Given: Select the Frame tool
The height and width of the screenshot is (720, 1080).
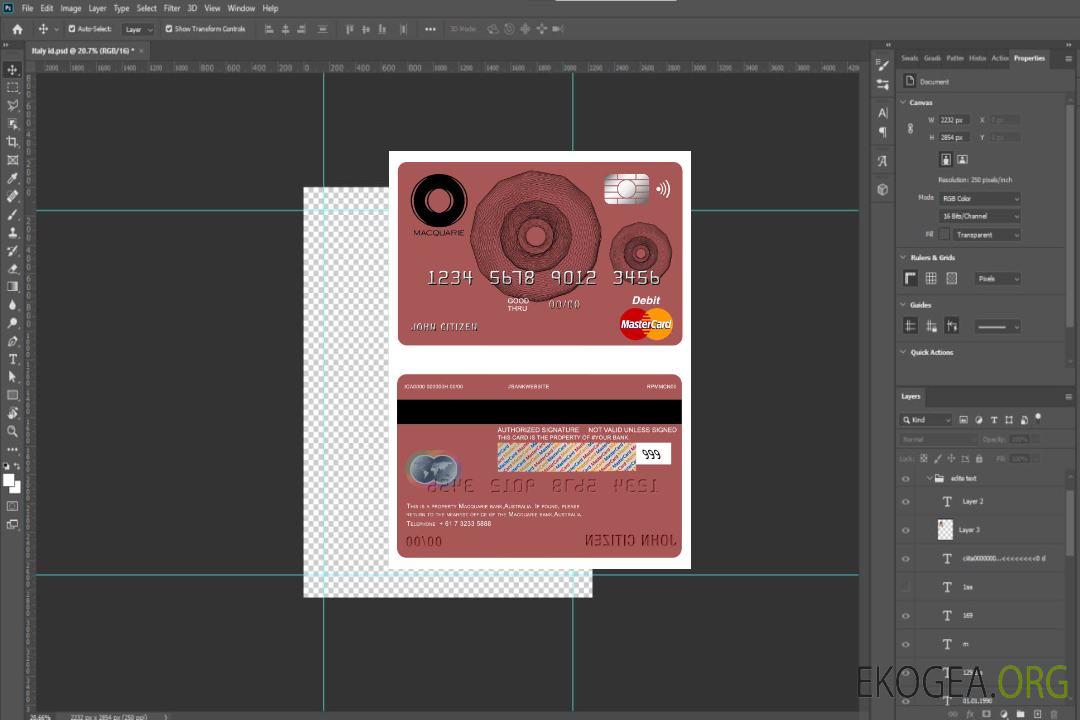Looking at the screenshot, I should coord(12,160).
